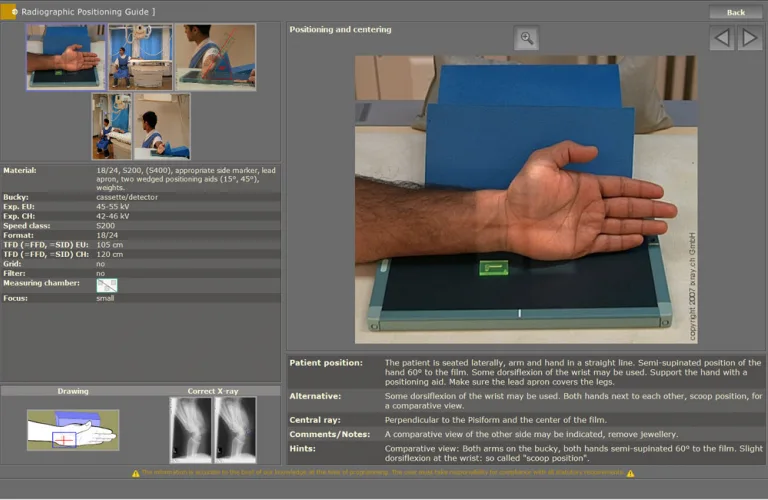This screenshot has width=768, height=500.
Task: Click the left warning triangle icon
Action: [136, 474]
